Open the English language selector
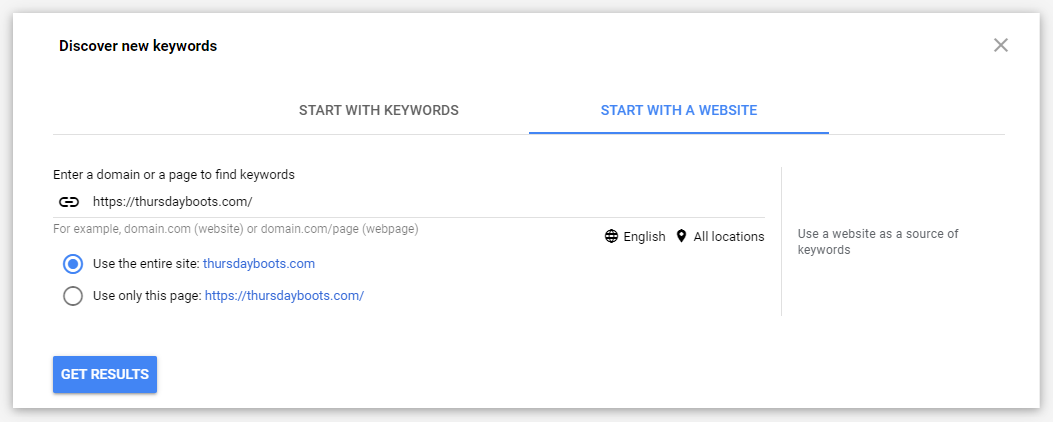1053x422 pixels. coord(644,237)
